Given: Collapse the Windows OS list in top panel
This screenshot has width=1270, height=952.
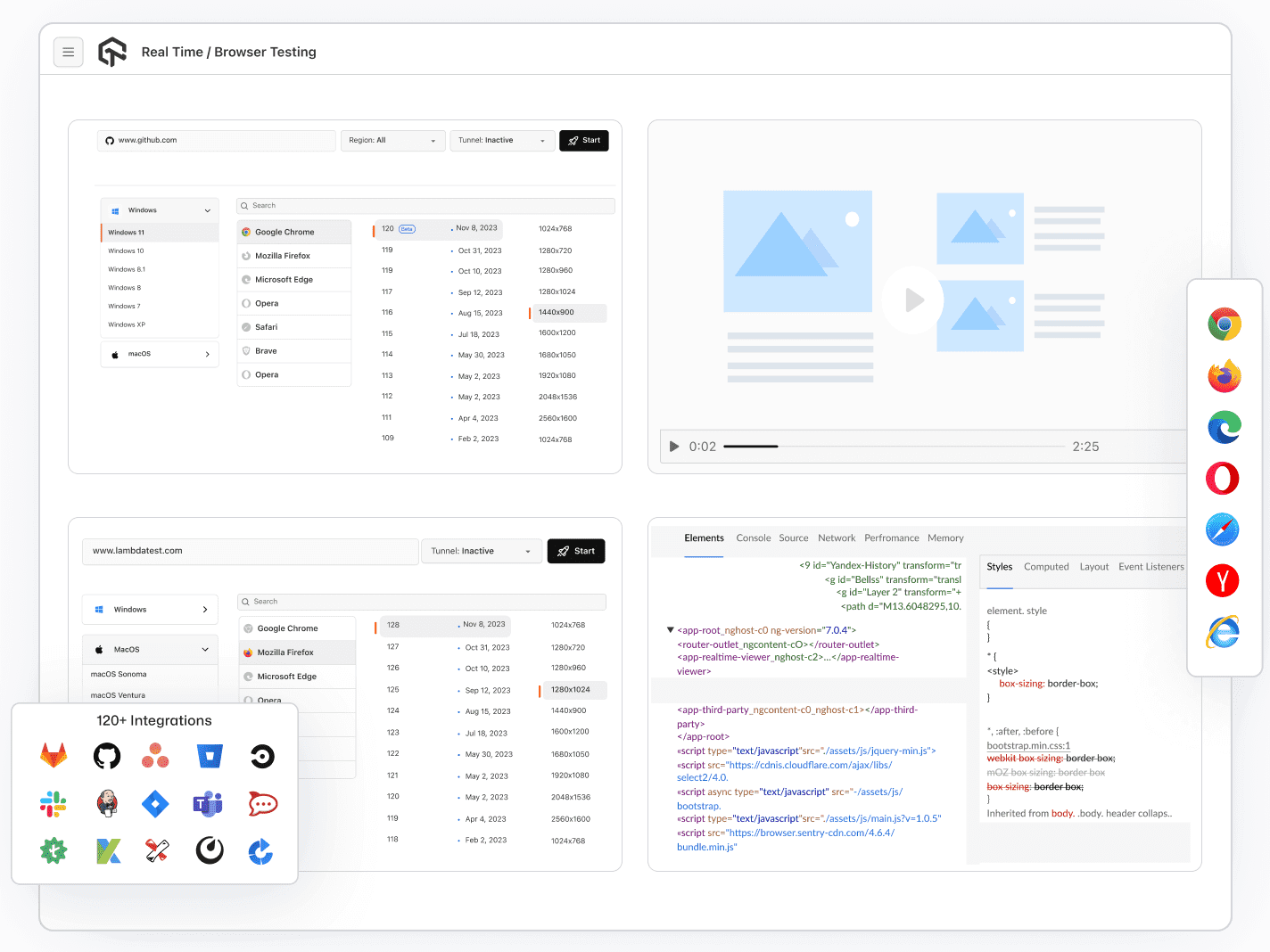Looking at the screenshot, I should click(160, 210).
